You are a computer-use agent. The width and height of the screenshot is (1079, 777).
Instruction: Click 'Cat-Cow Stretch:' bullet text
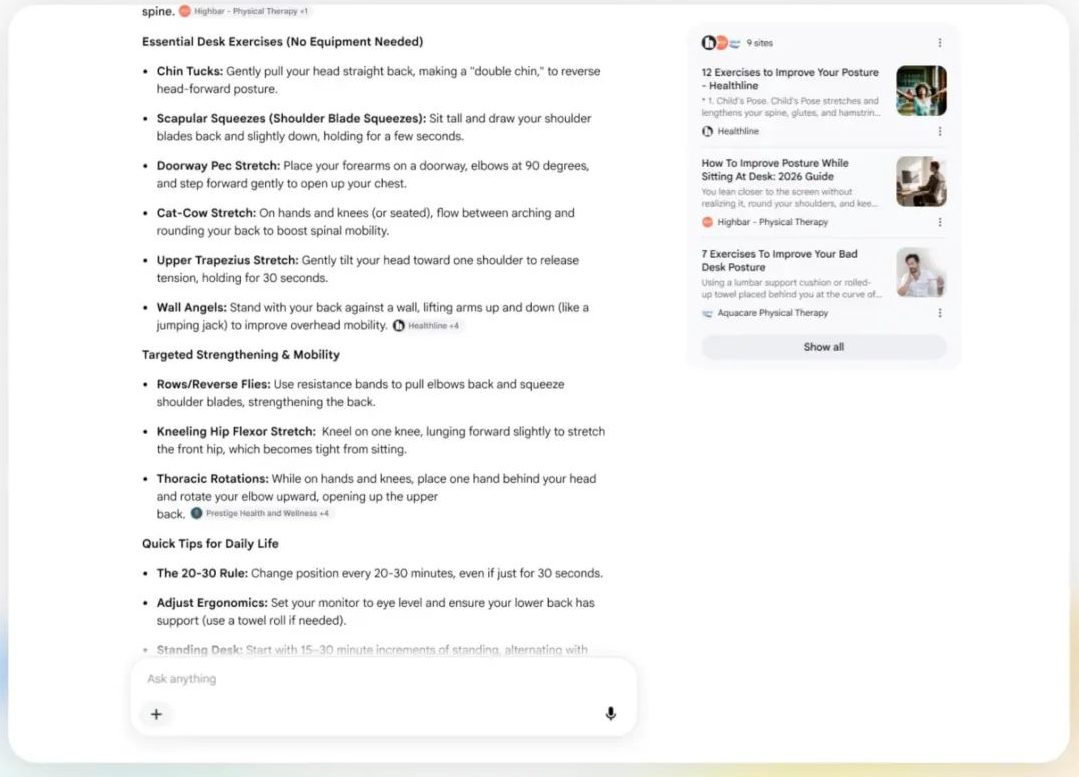[206, 213]
